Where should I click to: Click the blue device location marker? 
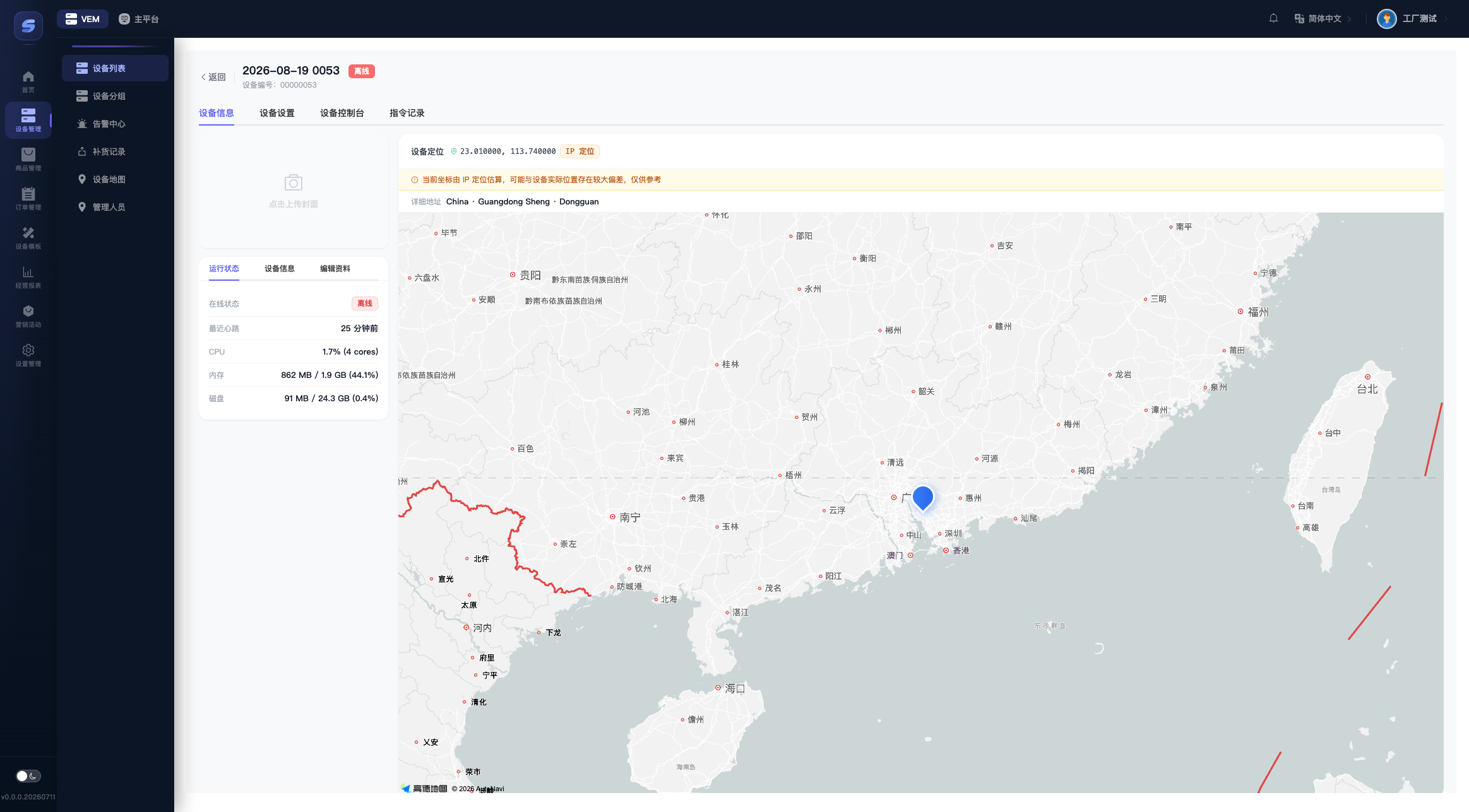[923, 498]
